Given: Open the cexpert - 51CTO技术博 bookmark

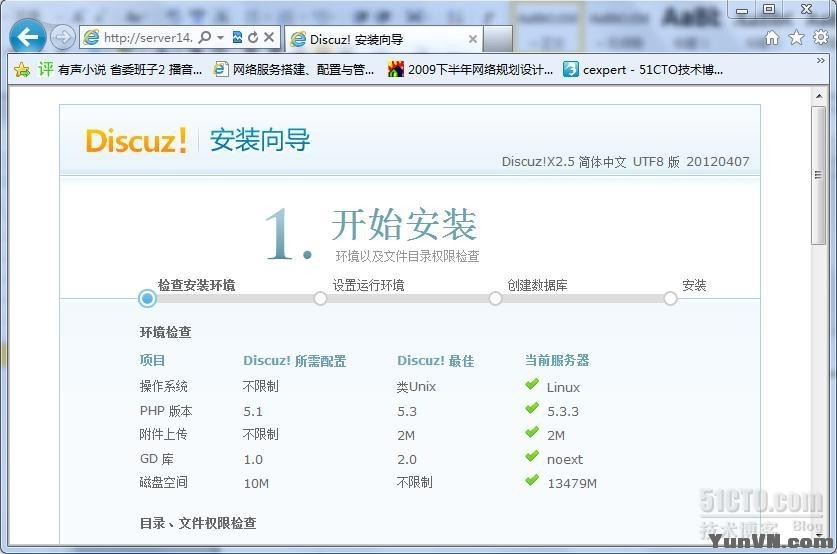Looking at the screenshot, I should [643, 69].
